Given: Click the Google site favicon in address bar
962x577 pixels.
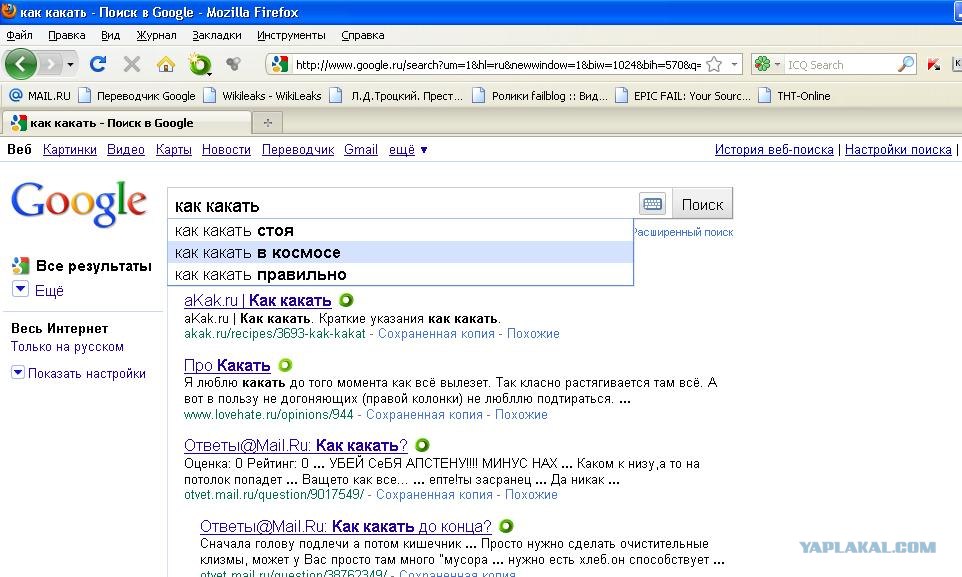Looking at the screenshot, I should point(280,64).
